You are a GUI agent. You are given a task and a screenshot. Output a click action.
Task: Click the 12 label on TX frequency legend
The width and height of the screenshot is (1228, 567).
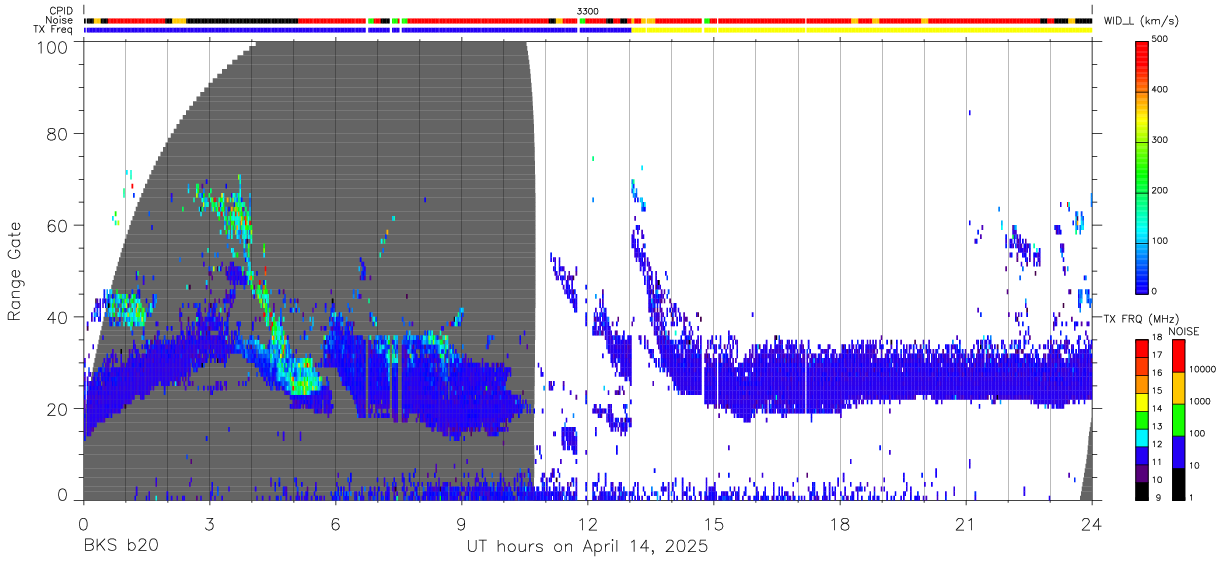coord(1159,445)
